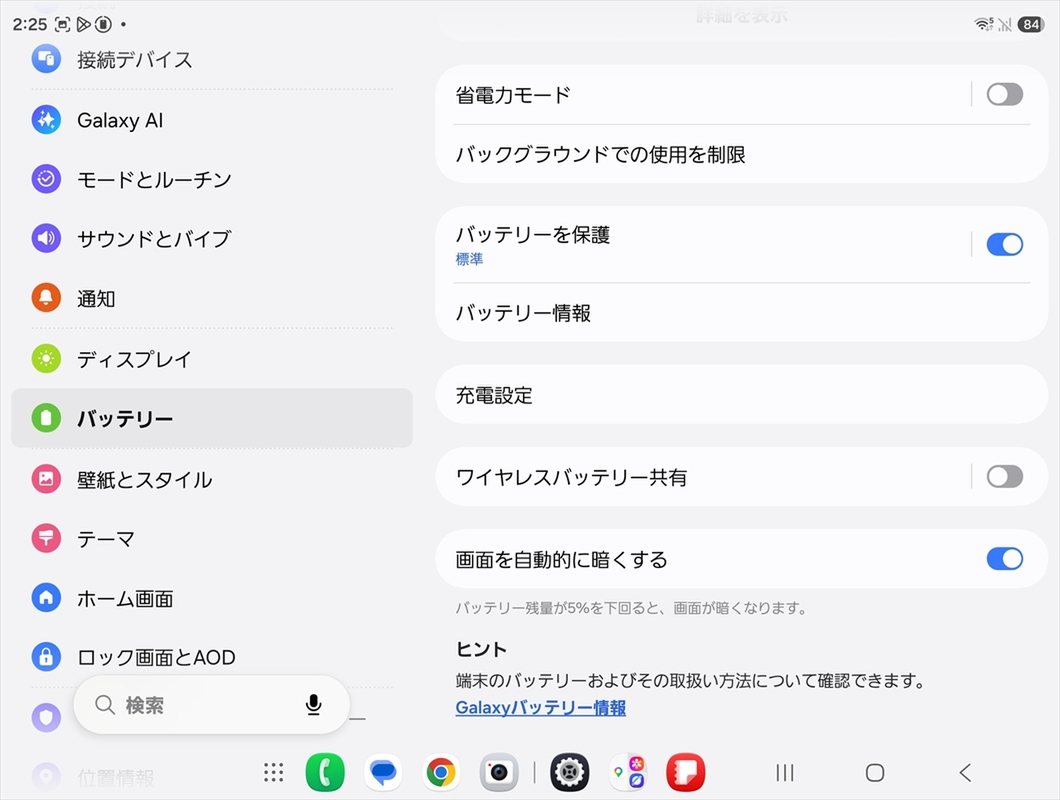Open the Settings gear app in taskbar
Image resolution: width=1060 pixels, height=800 pixels.
click(569, 772)
